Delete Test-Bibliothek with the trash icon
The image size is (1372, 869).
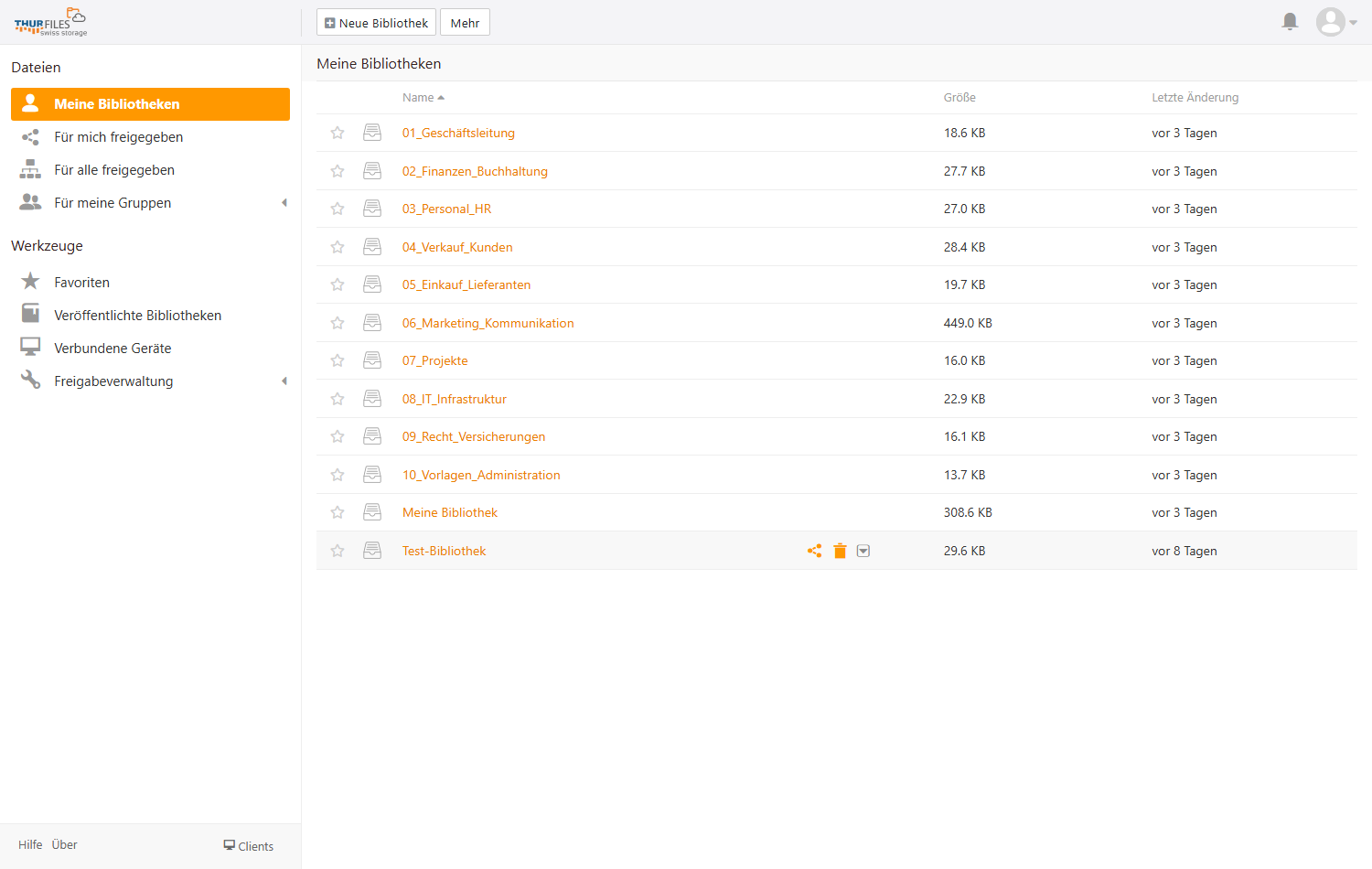tap(840, 551)
